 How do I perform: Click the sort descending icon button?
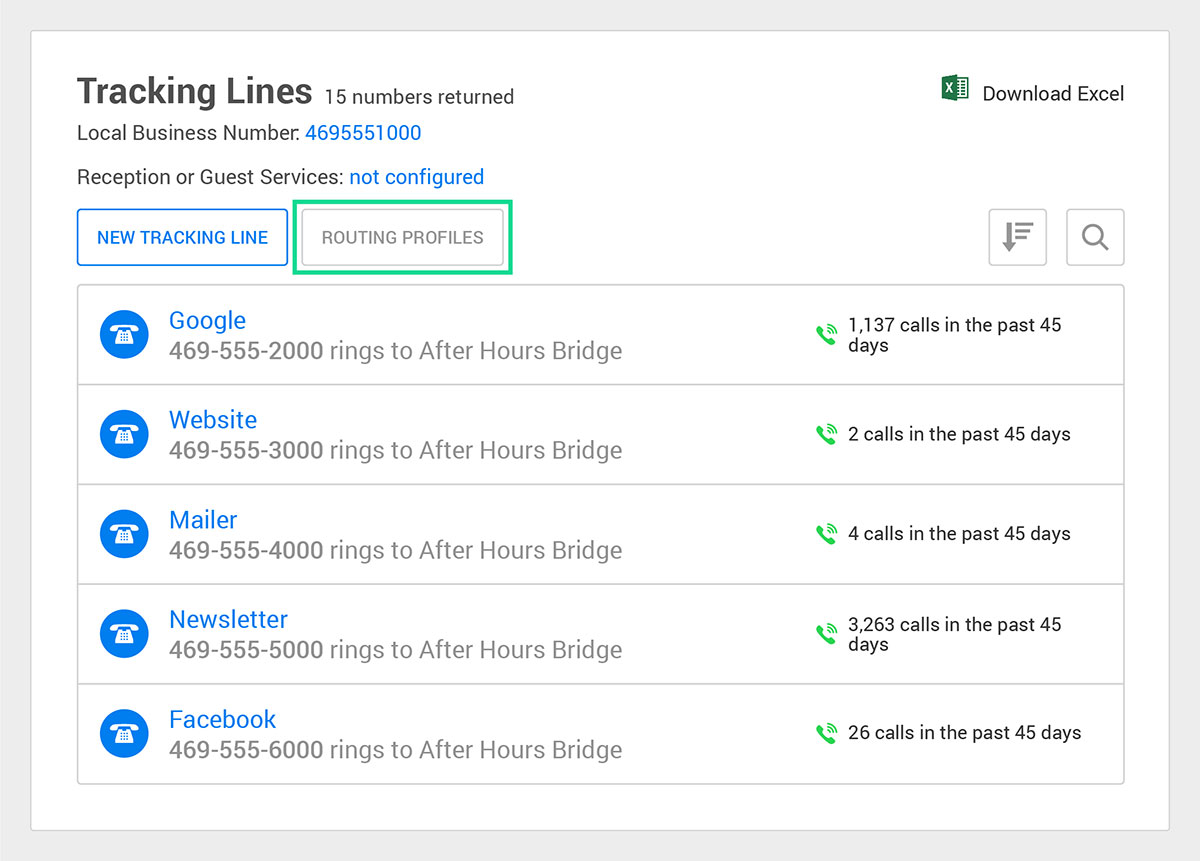click(x=1017, y=237)
